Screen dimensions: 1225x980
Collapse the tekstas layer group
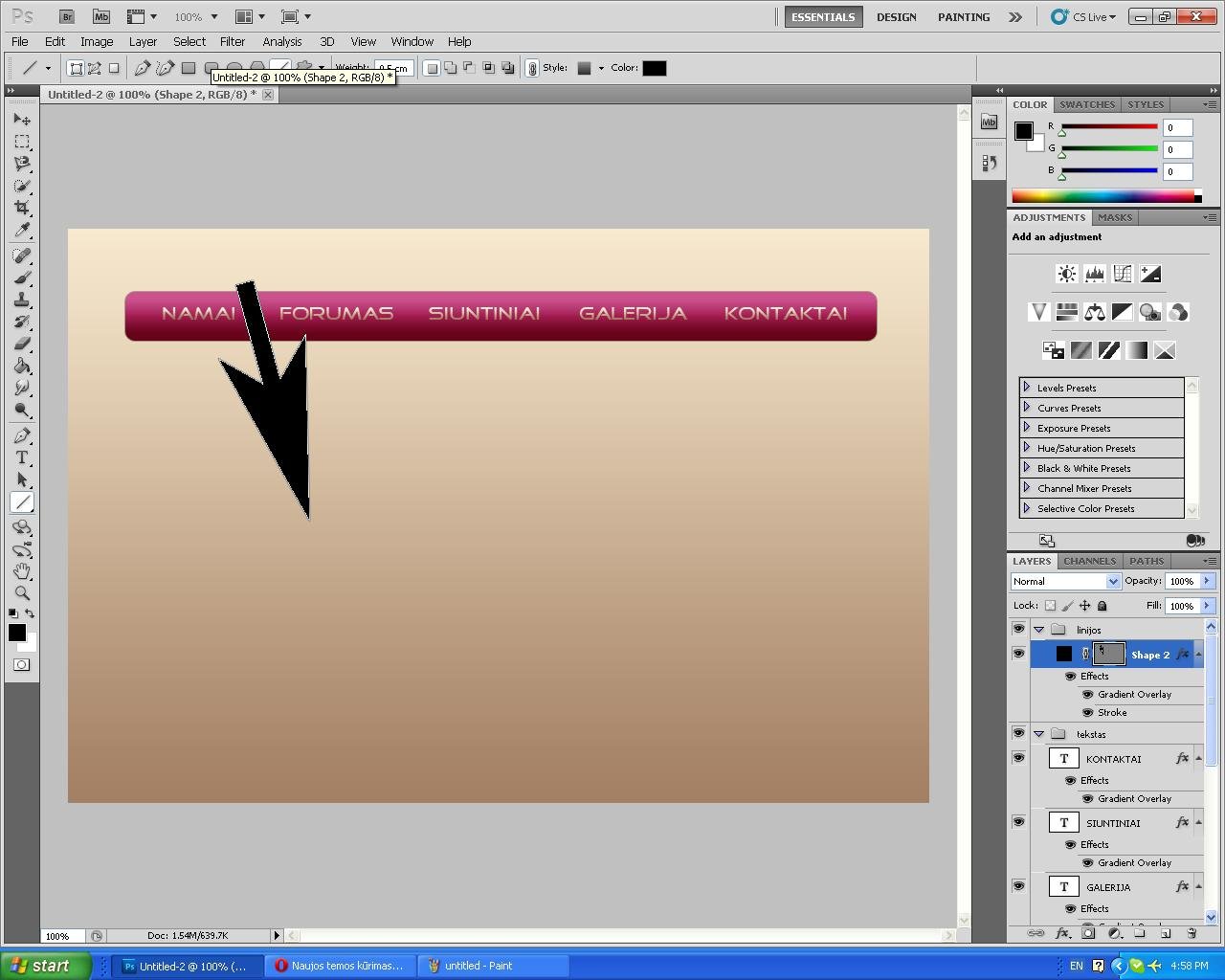tap(1039, 734)
